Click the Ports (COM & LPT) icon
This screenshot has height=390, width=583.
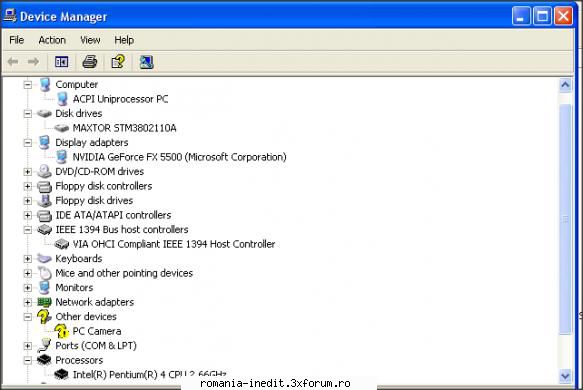point(44,345)
